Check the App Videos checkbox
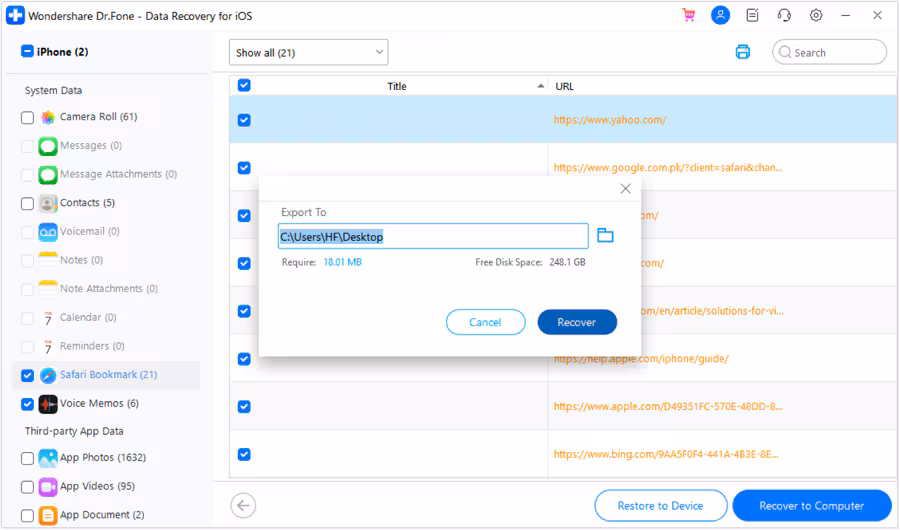The height and width of the screenshot is (530, 900). [x=27, y=487]
